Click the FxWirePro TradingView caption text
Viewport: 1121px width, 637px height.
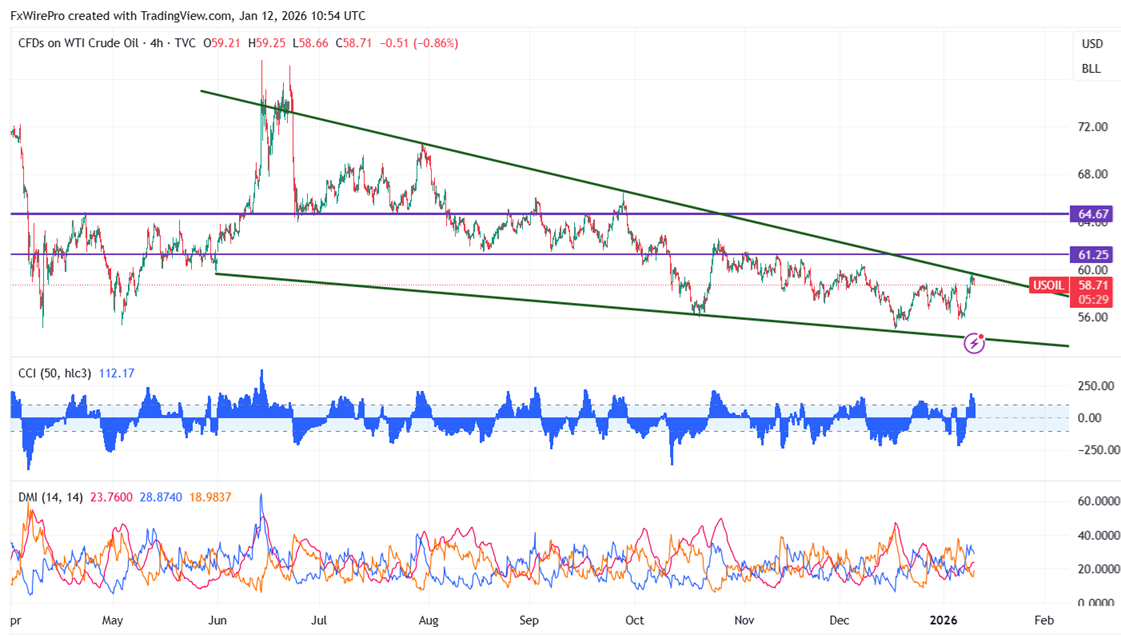pyautogui.click(x=188, y=15)
